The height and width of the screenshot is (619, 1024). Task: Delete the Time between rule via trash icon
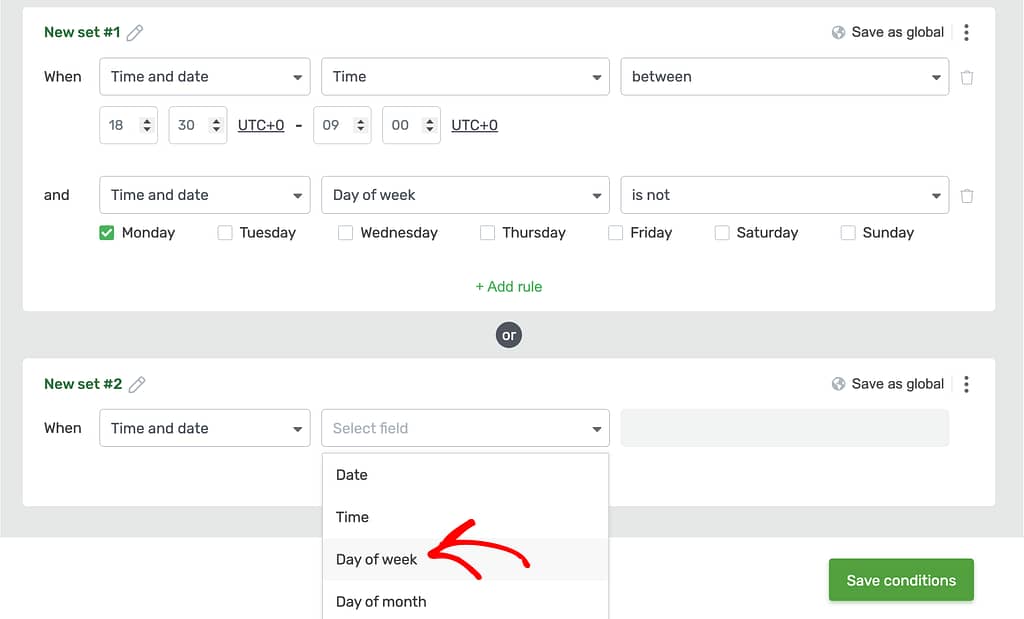(967, 77)
